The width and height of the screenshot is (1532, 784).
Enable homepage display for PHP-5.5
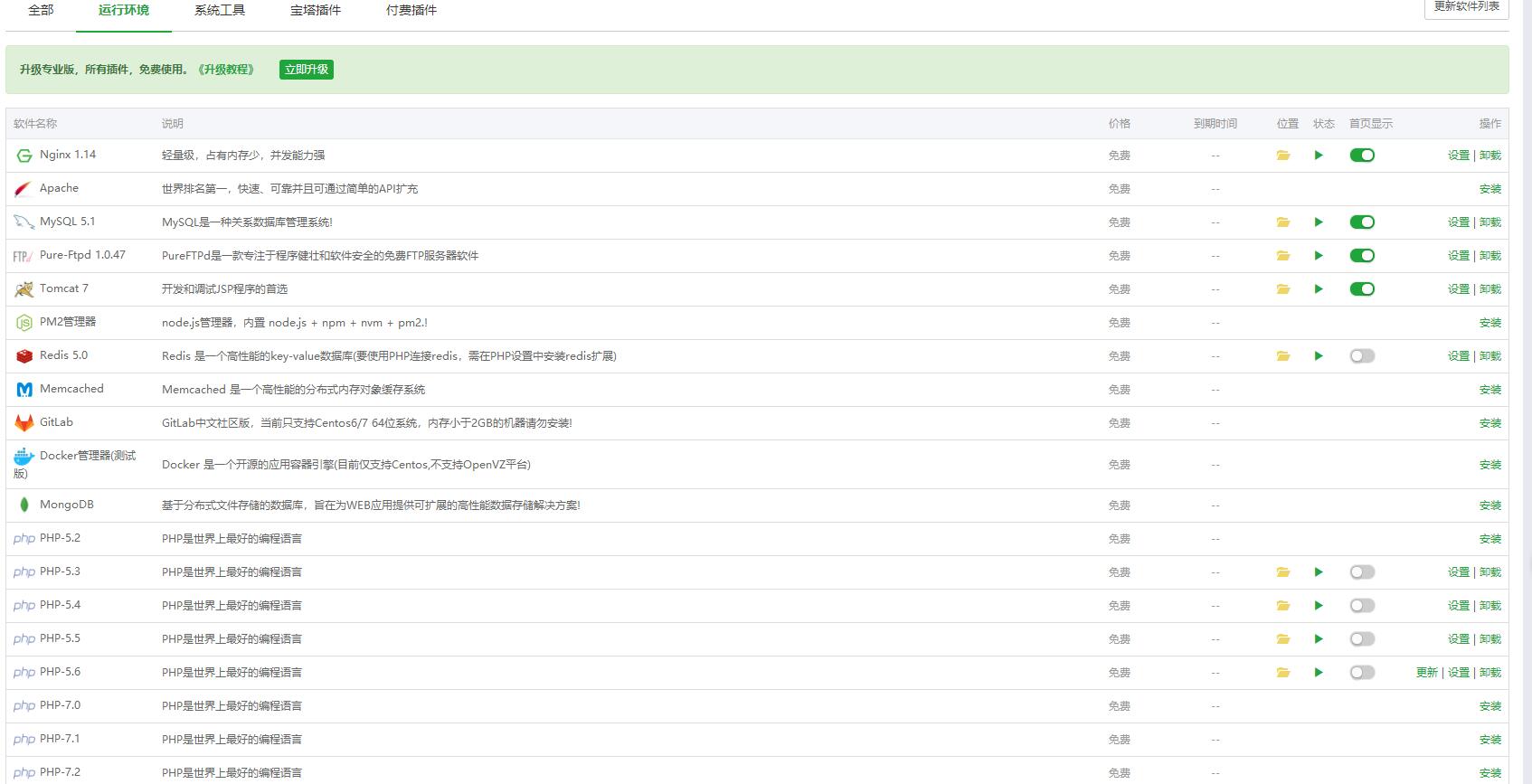click(x=1362, y=639)
